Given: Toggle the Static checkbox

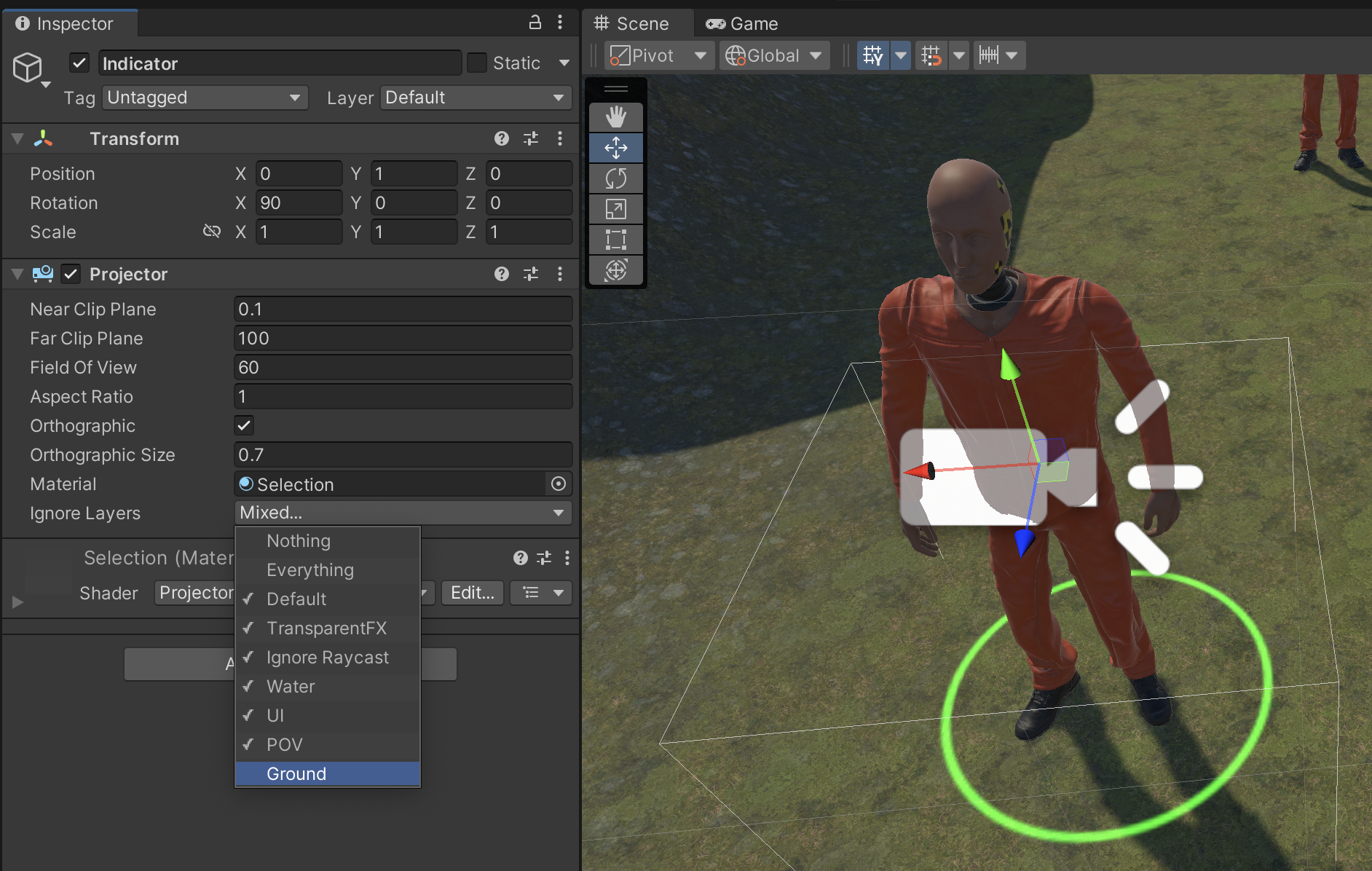Looking at the screenshot, I should [477, 63].
